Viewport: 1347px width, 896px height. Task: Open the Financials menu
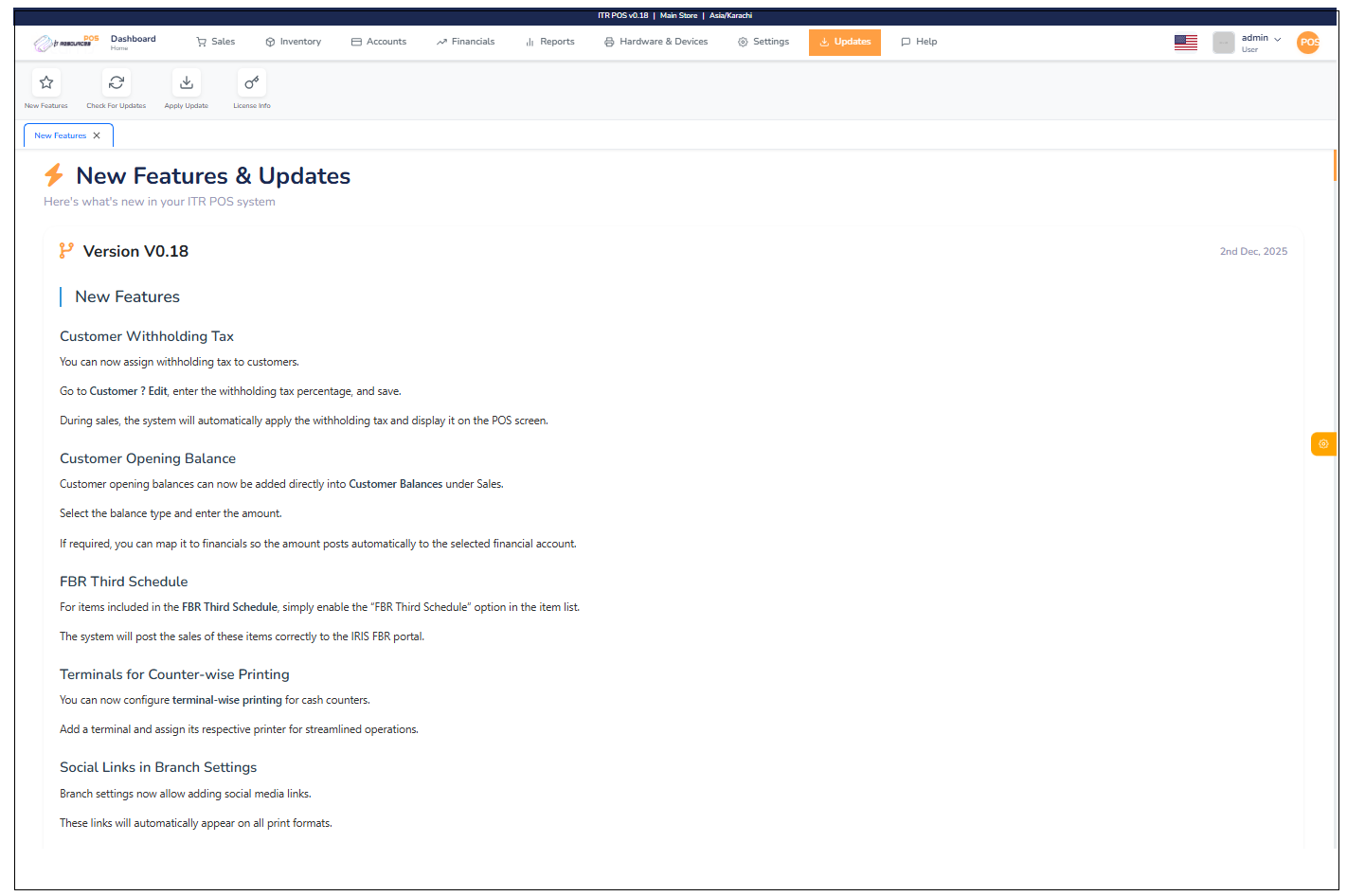tap(465, 42)
